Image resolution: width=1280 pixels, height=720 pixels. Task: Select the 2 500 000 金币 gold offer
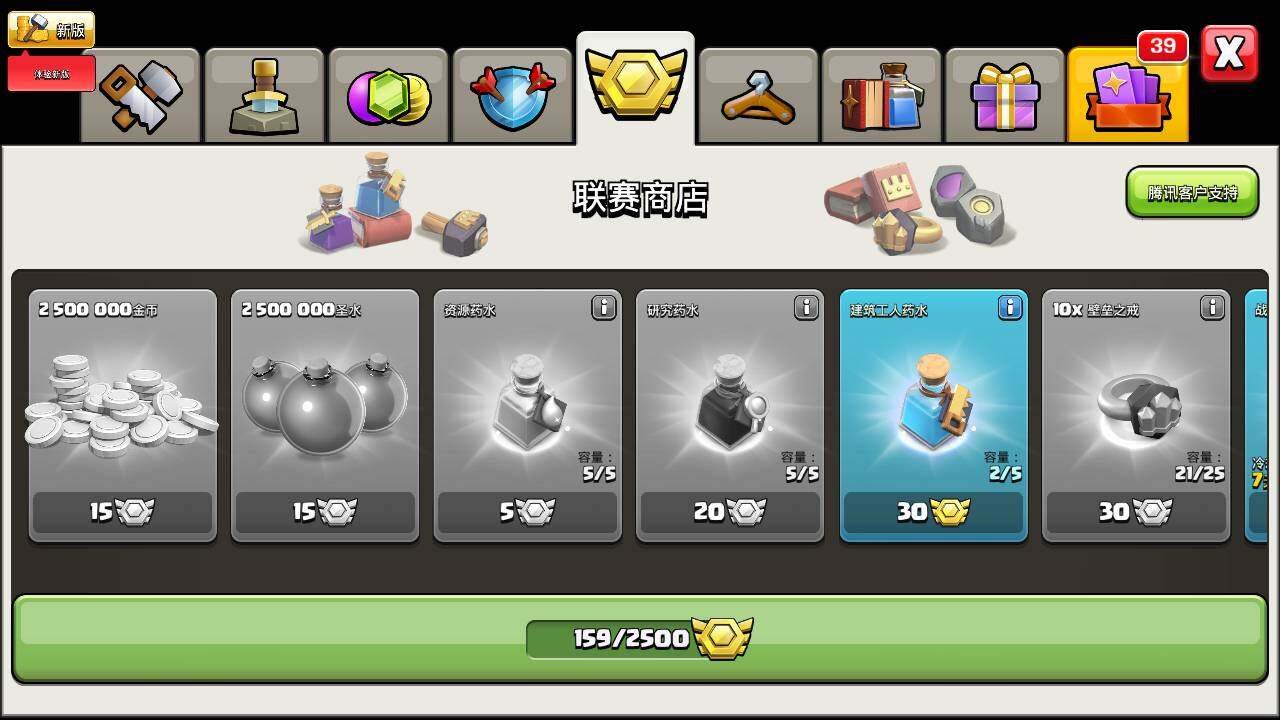(x=123, y=416)
